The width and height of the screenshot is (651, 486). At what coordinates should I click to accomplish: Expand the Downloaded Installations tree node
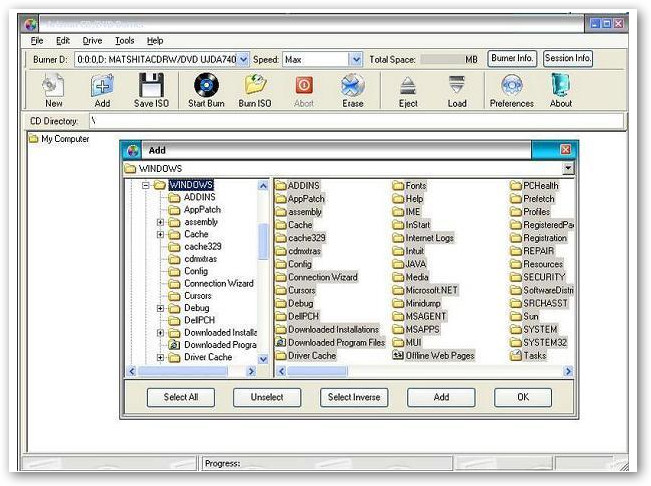(x=161, y=333)
